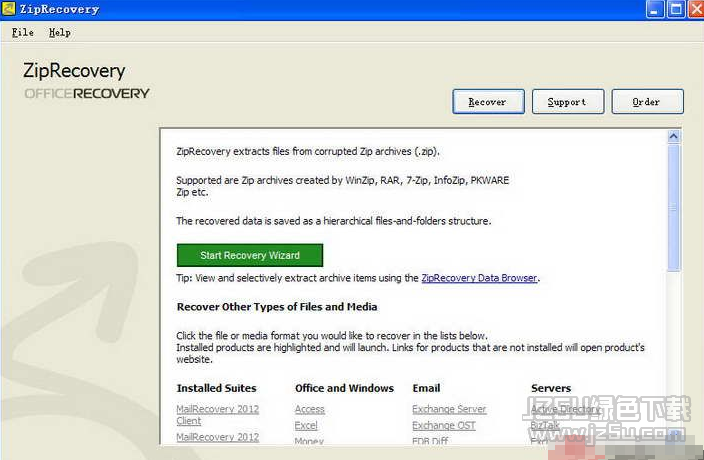704x460 pixels.
Task: Click the scrollbar up arrow
Action: point(673,136)
